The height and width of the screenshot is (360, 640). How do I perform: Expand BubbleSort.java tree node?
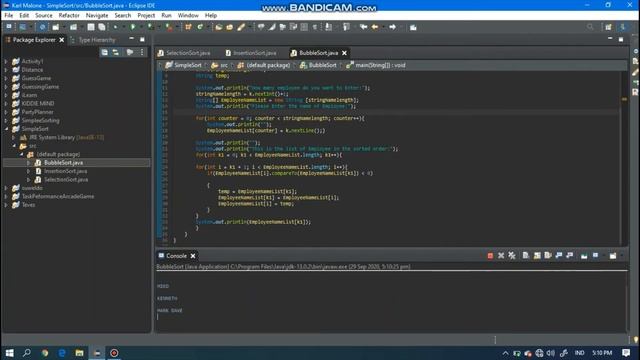click(x=29, y=162)
